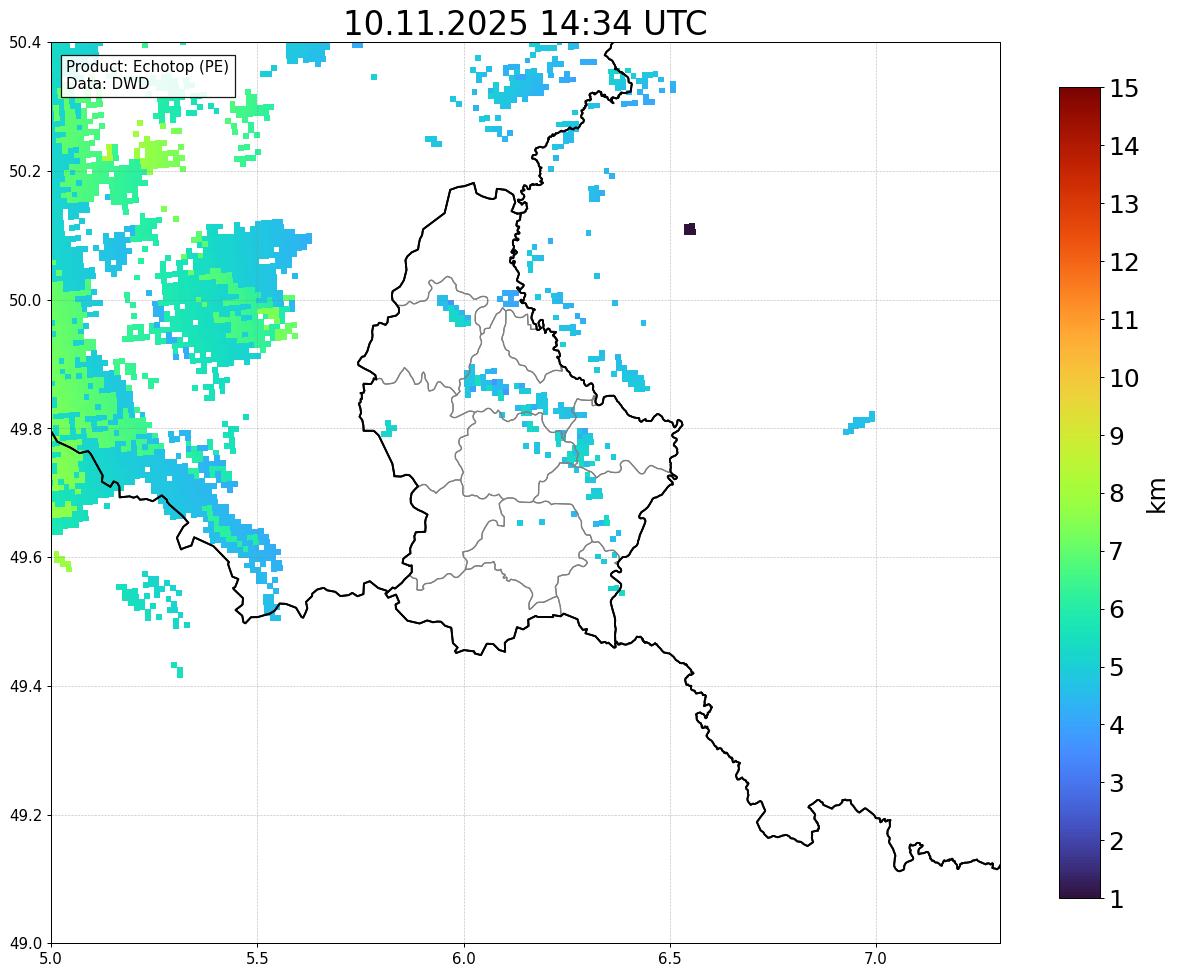This screenshot has width=1178, height=976.
Task: Click the x-axis label 6.5
Action: [x=670, y=959]
